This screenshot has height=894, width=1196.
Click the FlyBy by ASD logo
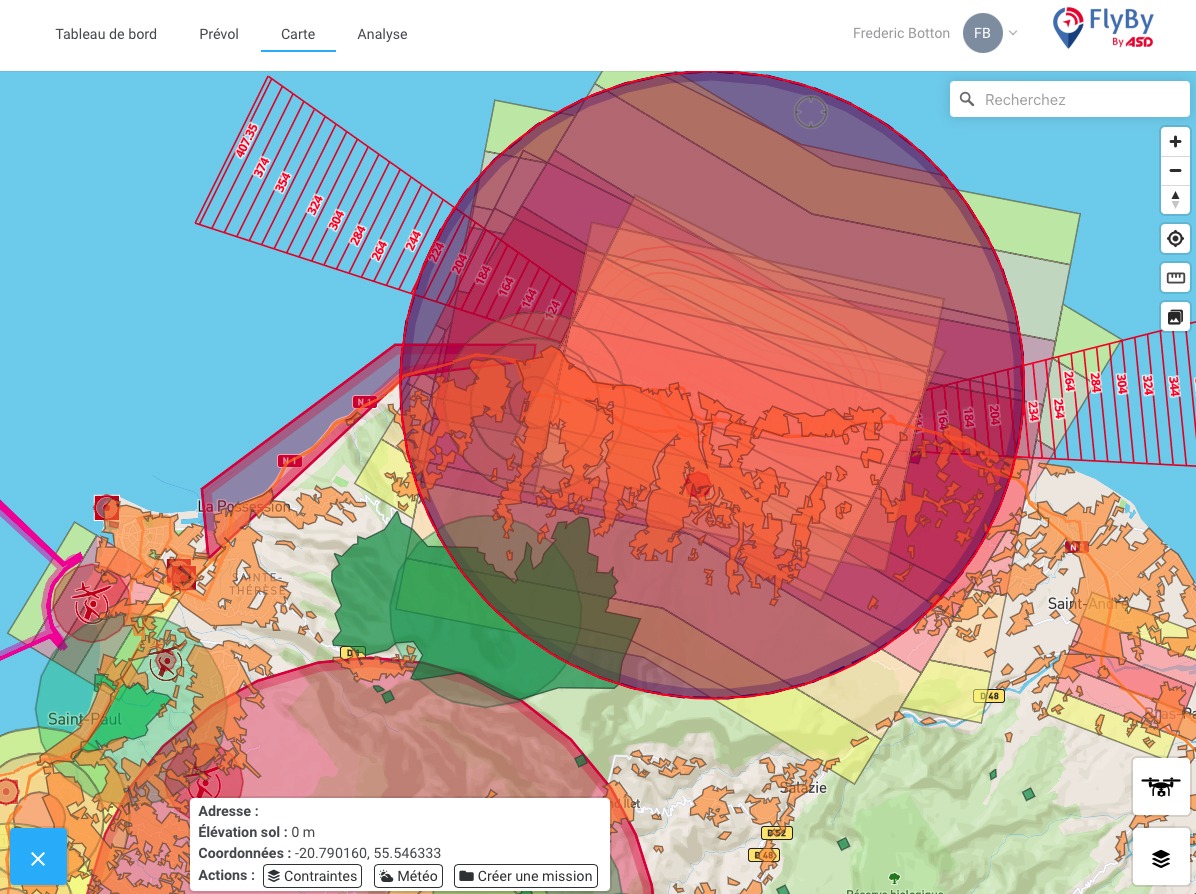click(1103, 29)
